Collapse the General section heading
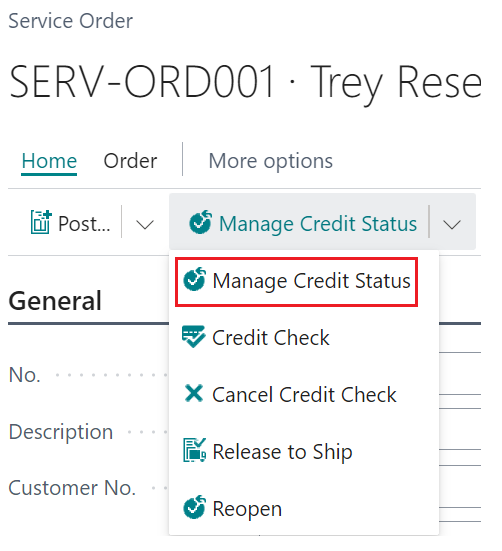The image size is (502, 551). coord(55,301)
